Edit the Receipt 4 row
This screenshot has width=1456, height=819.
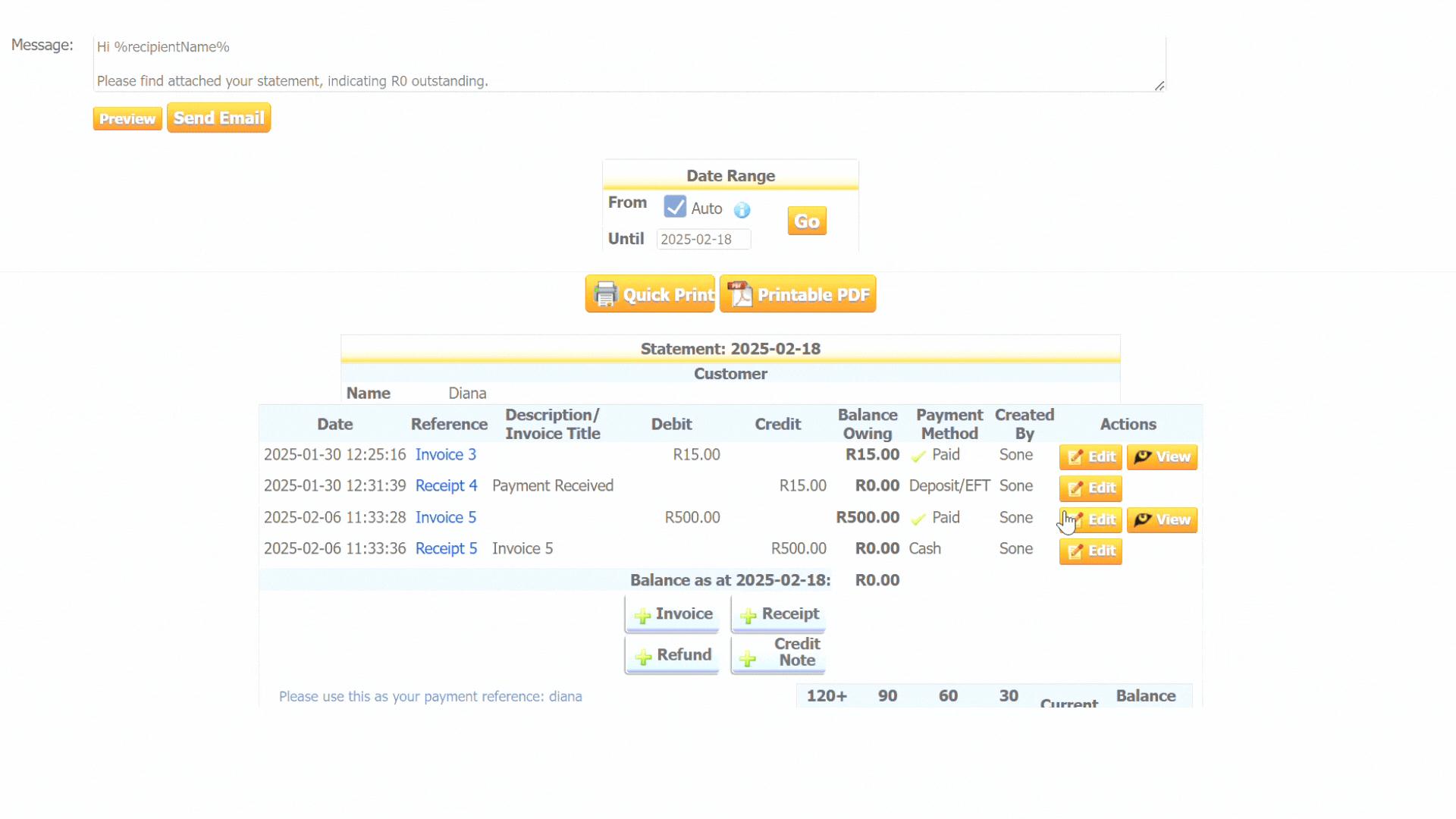coord(1090,488)
